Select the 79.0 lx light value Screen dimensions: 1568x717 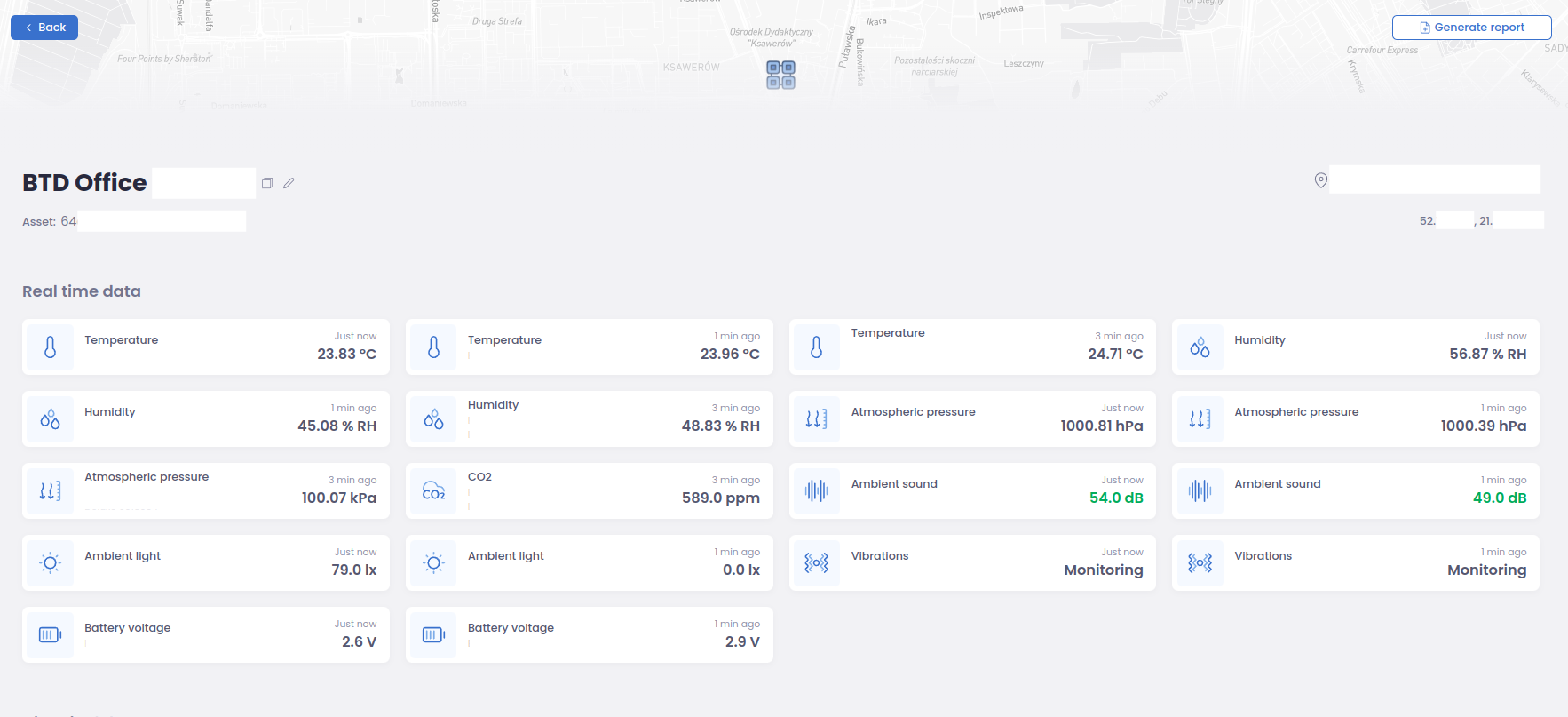point(354,570)
